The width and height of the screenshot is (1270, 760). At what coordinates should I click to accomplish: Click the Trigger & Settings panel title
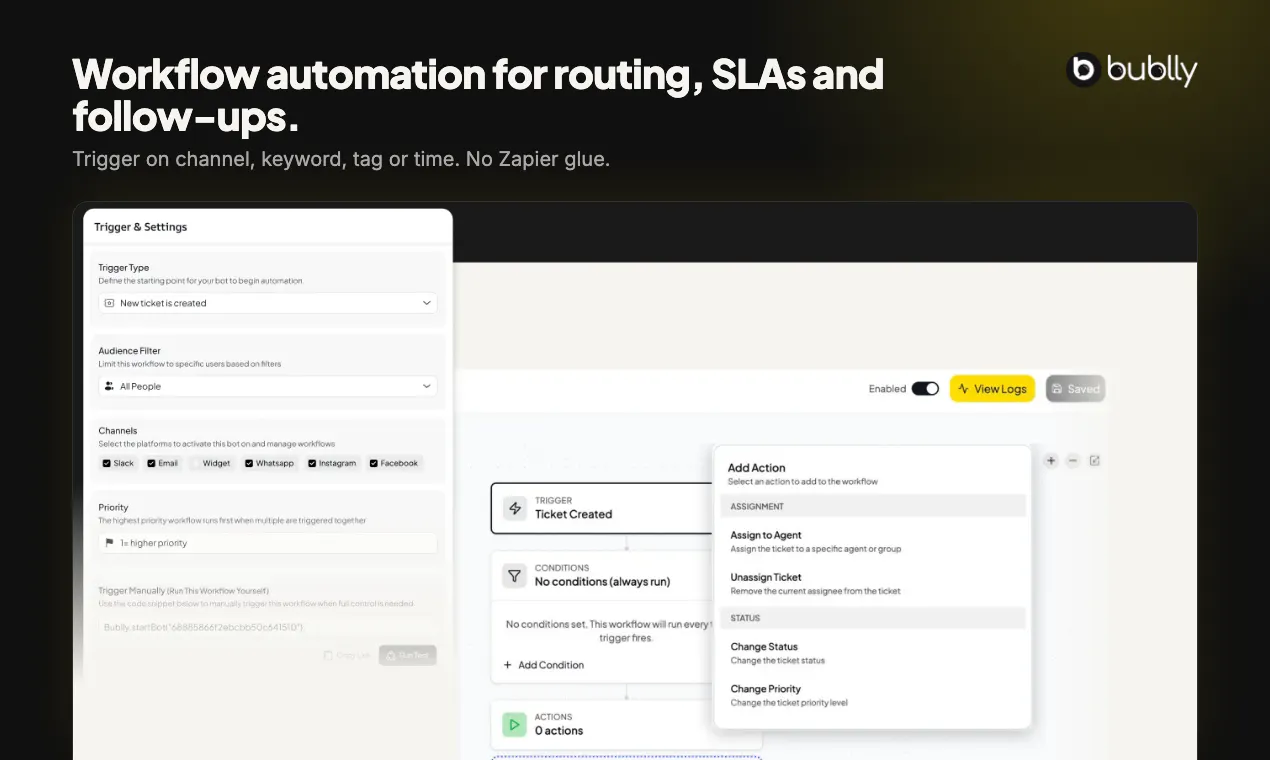pyautogui.click(x=141, y=227)
